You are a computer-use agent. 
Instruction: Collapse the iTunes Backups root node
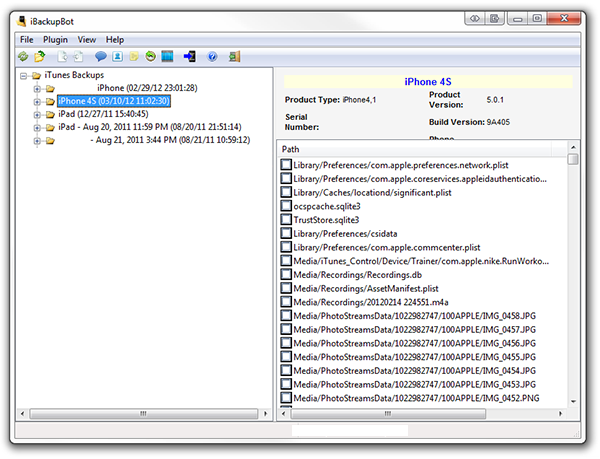coord(23,75)
